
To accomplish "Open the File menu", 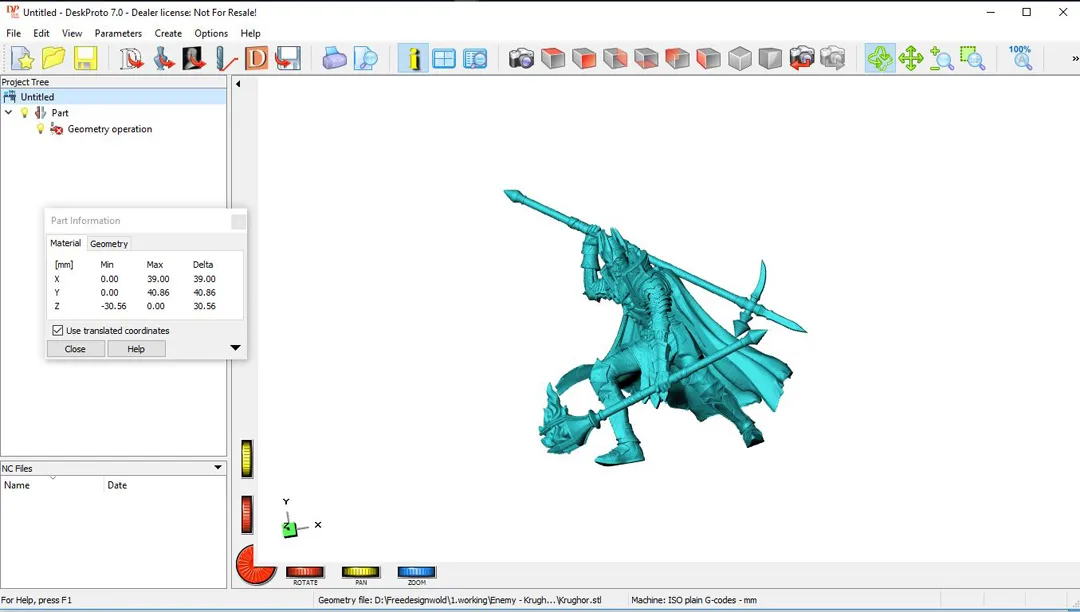I will click(14, 33).
